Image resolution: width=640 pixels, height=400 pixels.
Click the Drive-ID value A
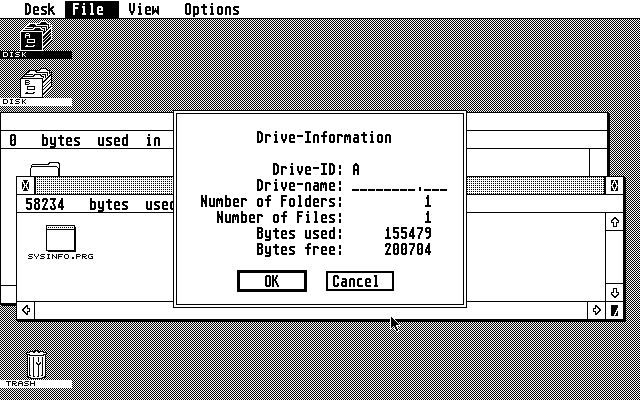[356, 169]
